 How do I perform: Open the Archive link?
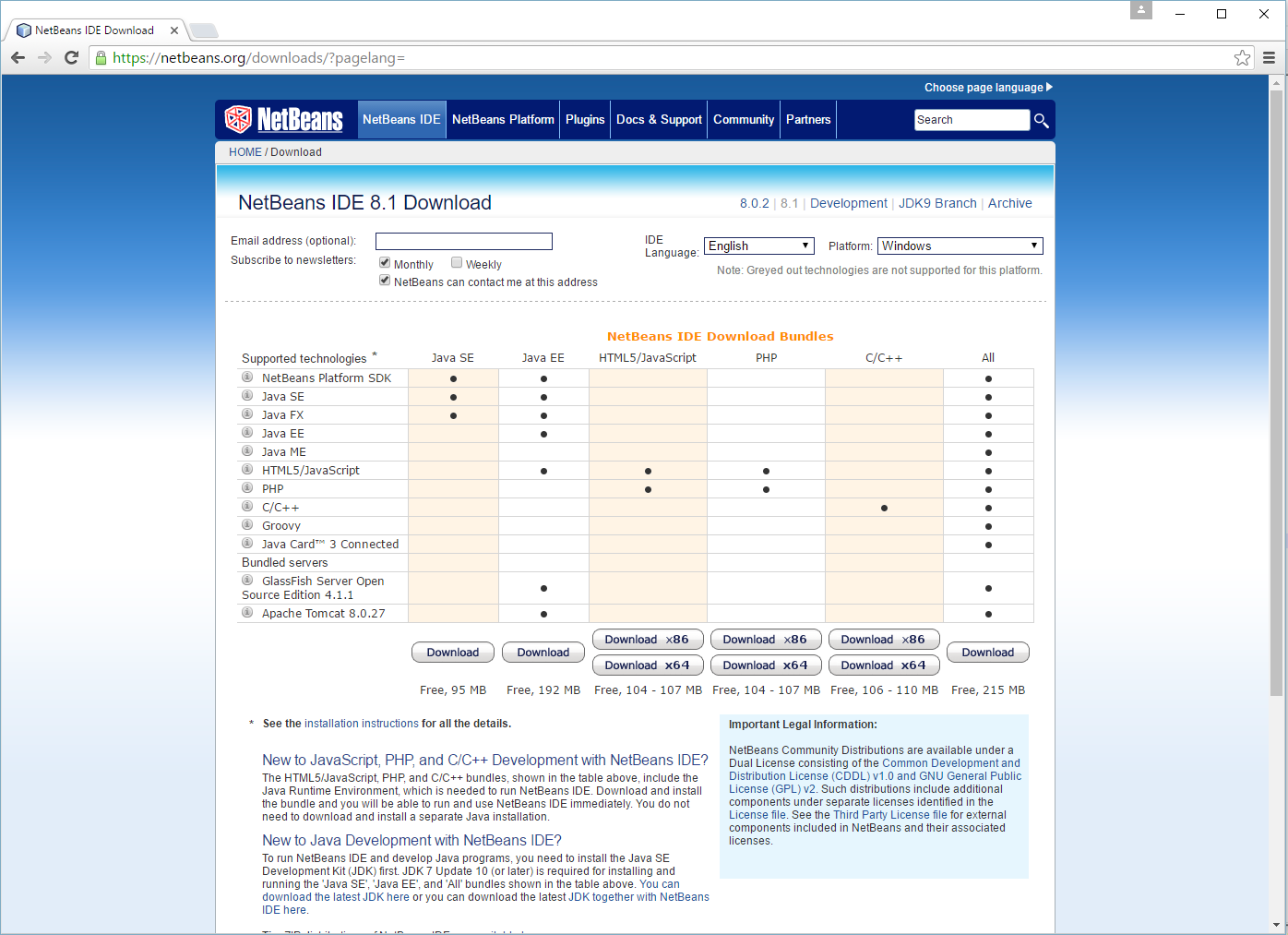pyautogui.click(x=1010, y=203)
